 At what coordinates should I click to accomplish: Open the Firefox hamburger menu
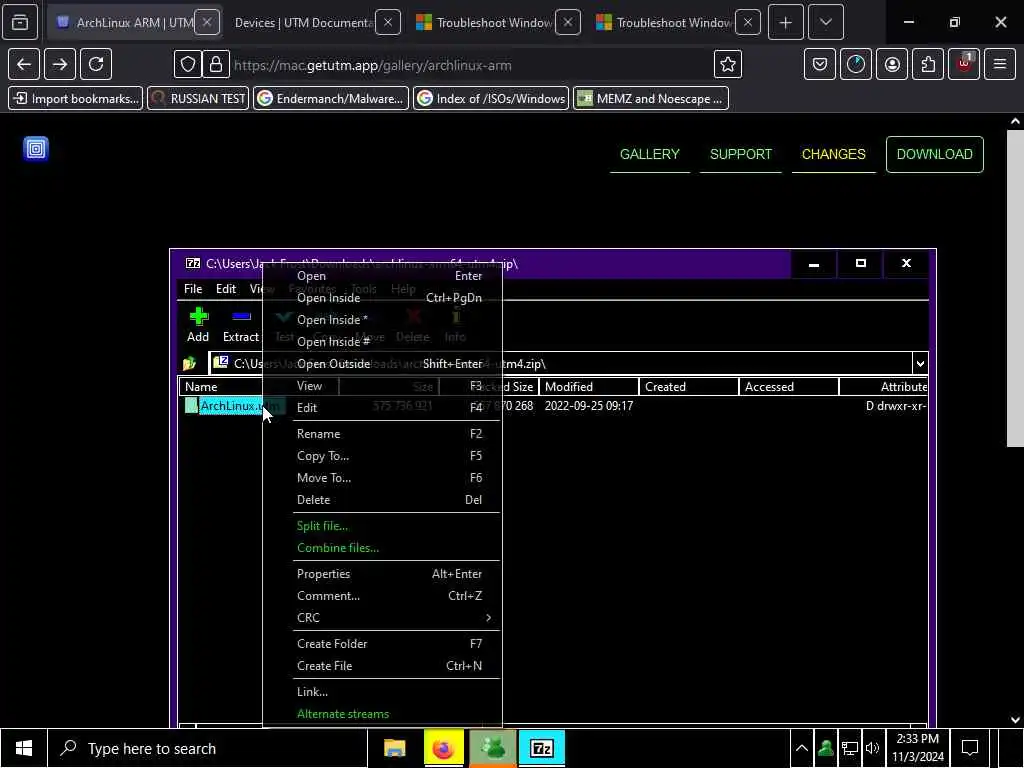point(1000,64)
